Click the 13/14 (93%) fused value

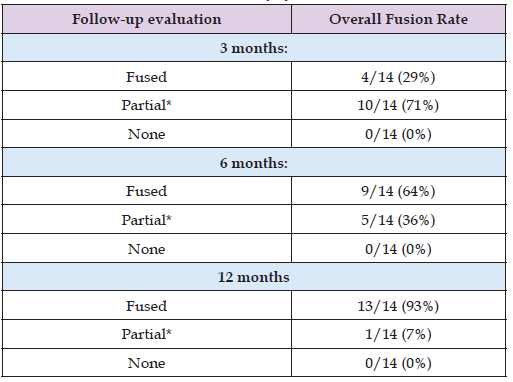pyautogui.click(x=398, y=306)
